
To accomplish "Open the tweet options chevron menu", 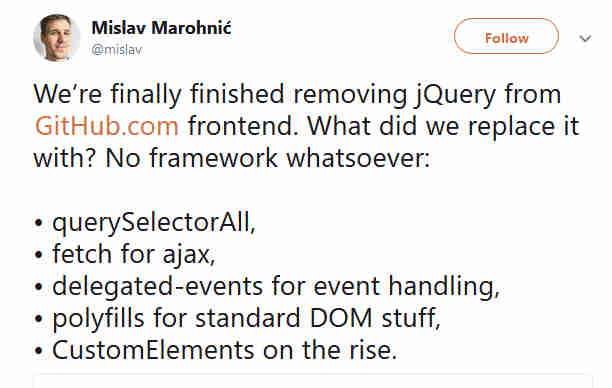I will click(x=585, y=38).
